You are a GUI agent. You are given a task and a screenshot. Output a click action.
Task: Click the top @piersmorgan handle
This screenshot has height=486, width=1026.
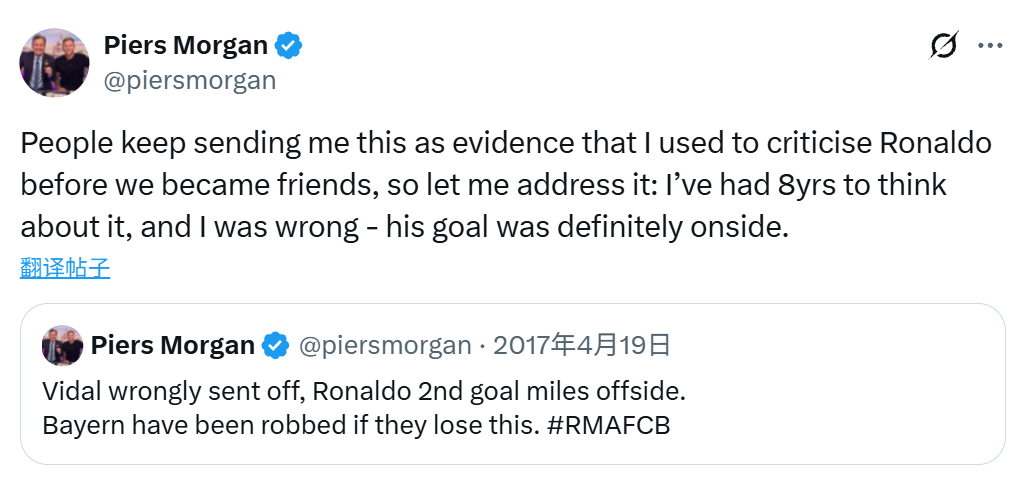point(189,80)
